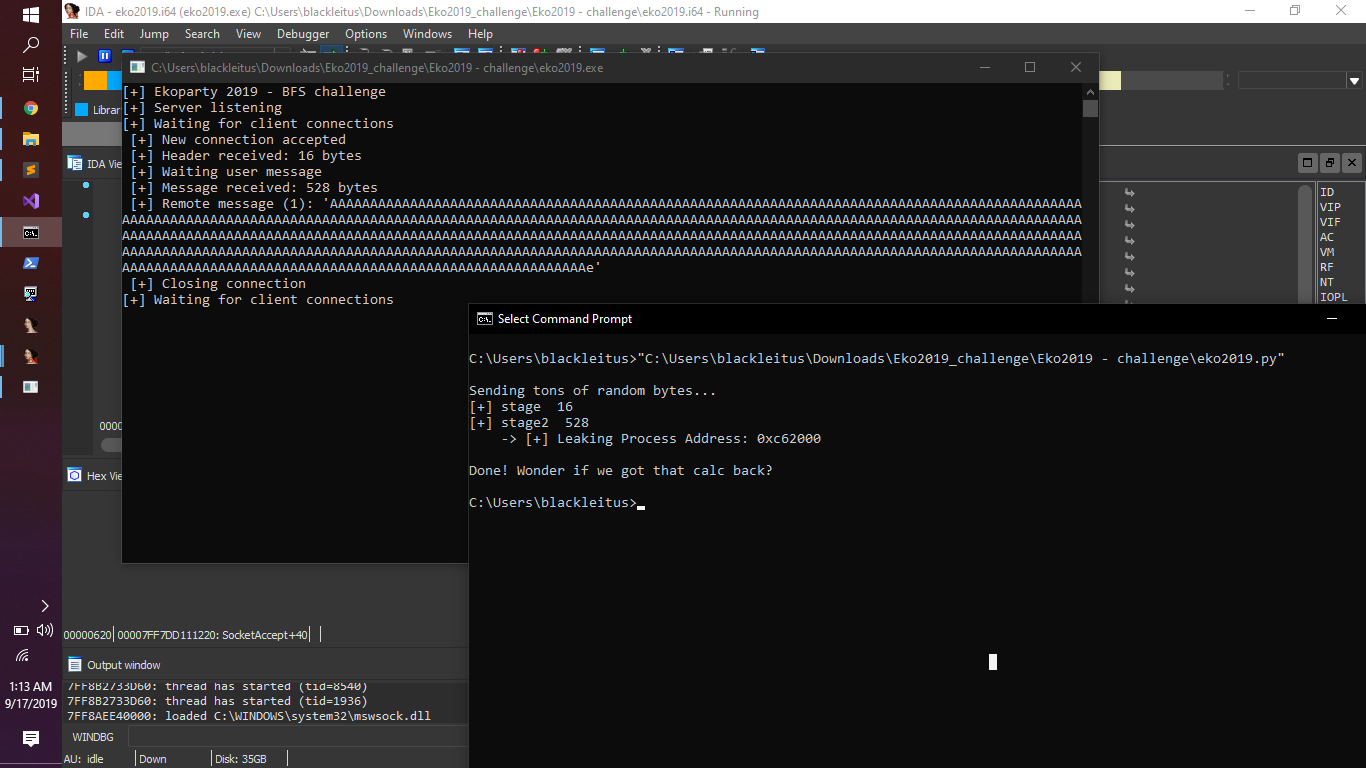Launch Google Chrome from the taskbar
This screenshot has width=1366, height=768.
point(31,108)
